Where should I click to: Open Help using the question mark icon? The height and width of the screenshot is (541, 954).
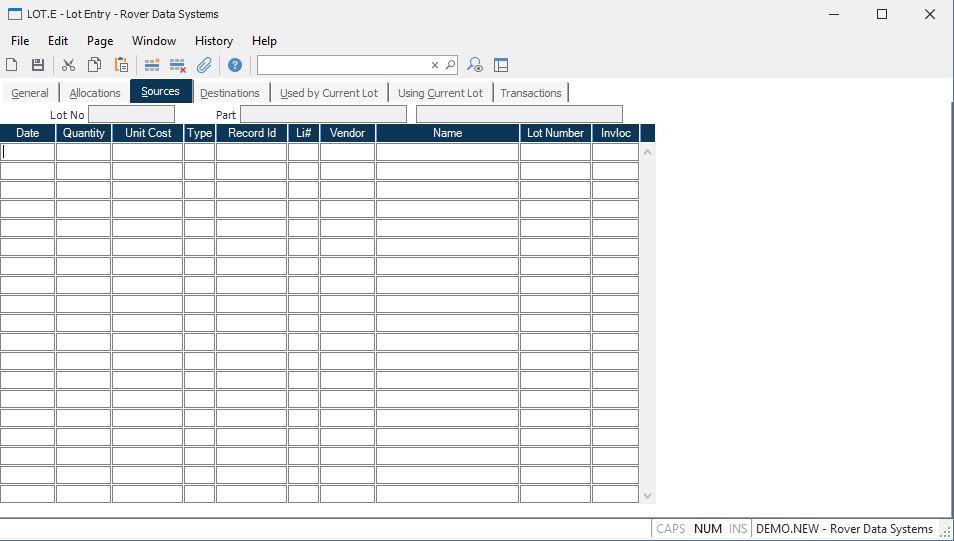(x=235, y=65)
